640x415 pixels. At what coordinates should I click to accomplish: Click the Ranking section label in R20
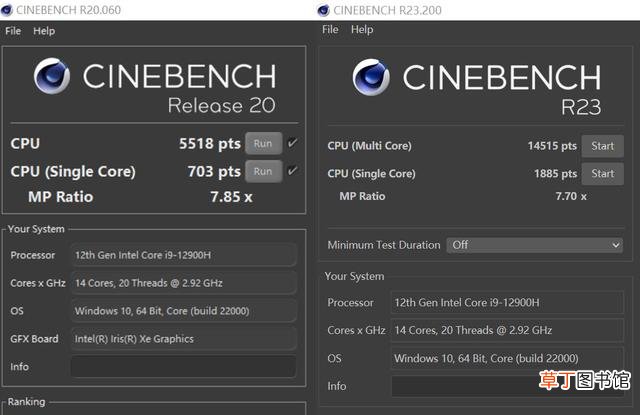click(27, 402)
